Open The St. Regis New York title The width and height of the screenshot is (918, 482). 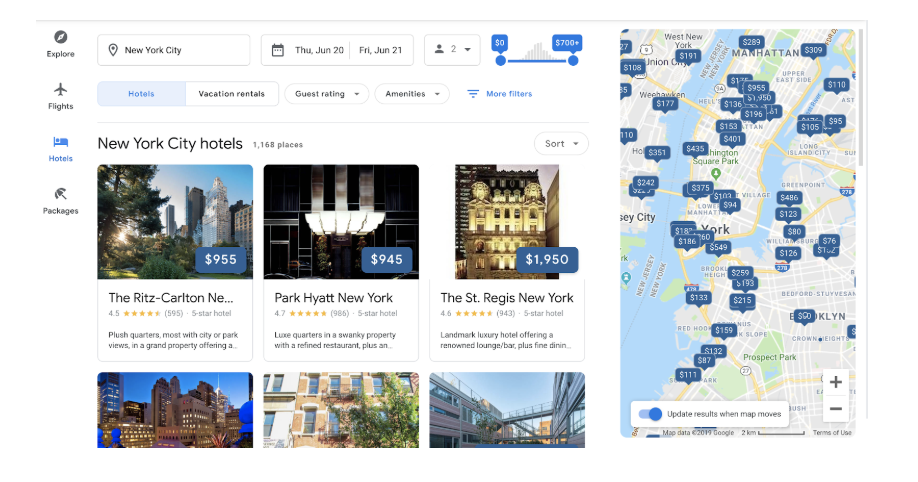coord(507,298)
